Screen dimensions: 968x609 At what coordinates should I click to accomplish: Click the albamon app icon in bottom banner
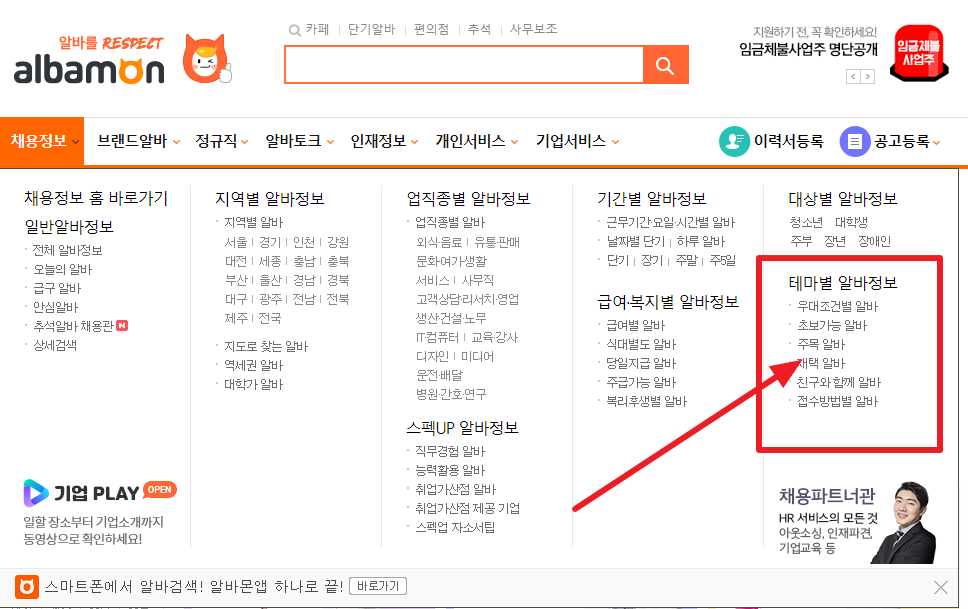(27, 587)
